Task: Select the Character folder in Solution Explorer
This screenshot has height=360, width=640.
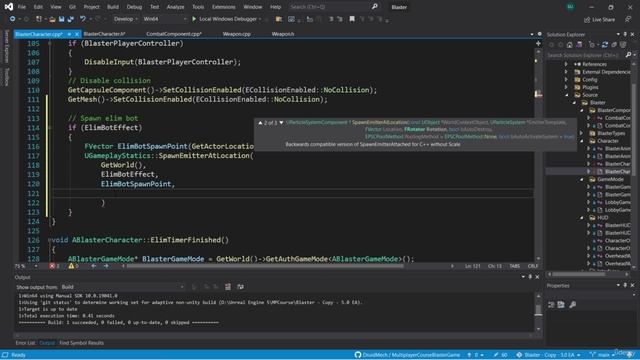Action: pos(608,141)
